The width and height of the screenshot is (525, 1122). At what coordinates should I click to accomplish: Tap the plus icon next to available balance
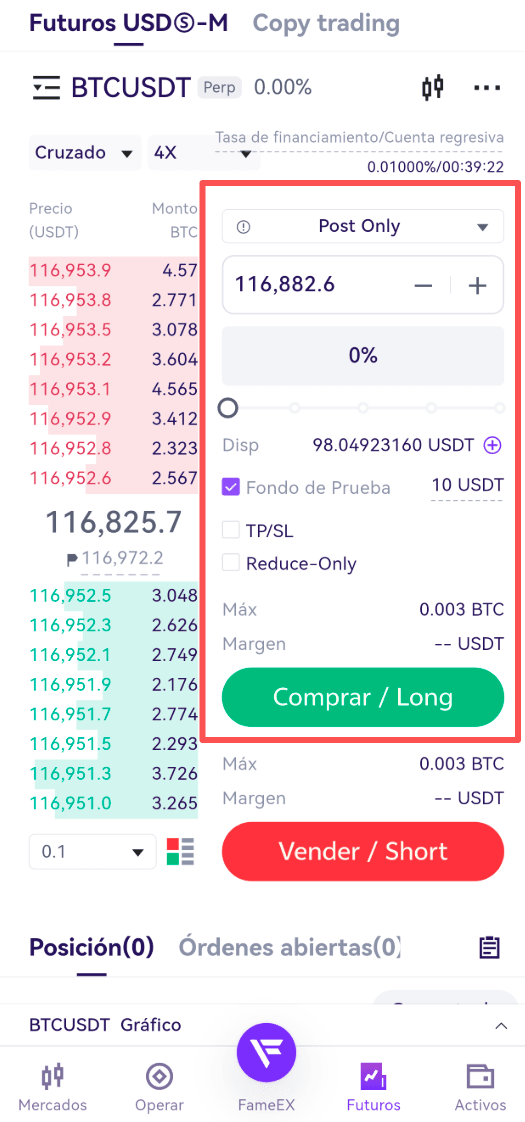tap(493, 445)
